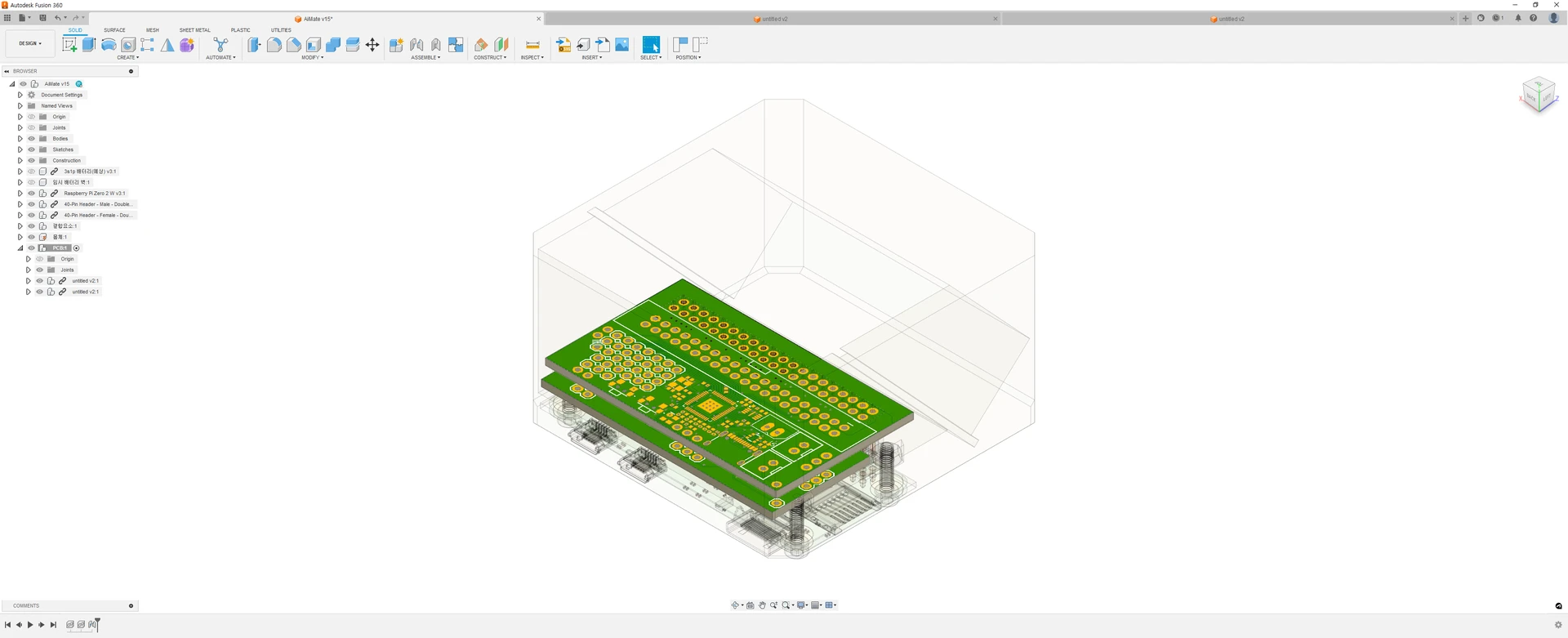Click the ViewCube in the top-right corner
1568x638 pixels.
[1539, 96]
